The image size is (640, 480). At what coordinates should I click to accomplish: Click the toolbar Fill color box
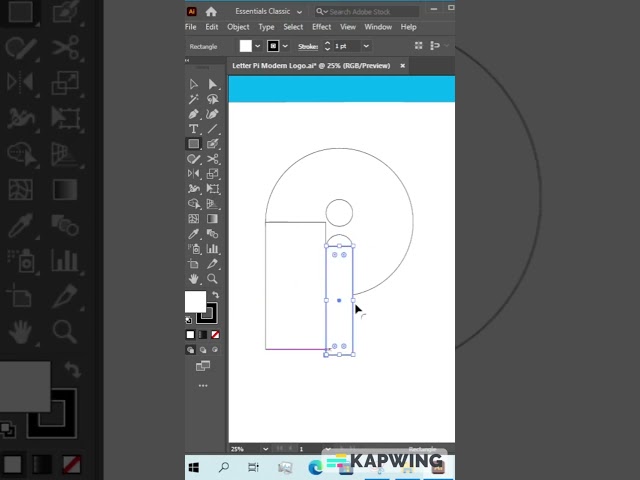click(x=196, y=302)
